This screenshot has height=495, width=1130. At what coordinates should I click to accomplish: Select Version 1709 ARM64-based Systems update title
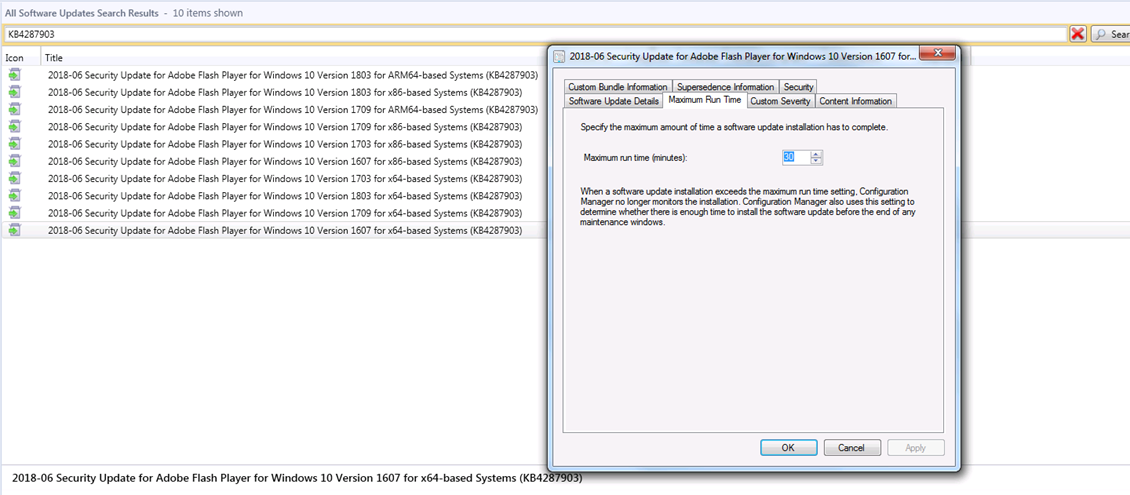pyautogui.click(x=293, y=109)
